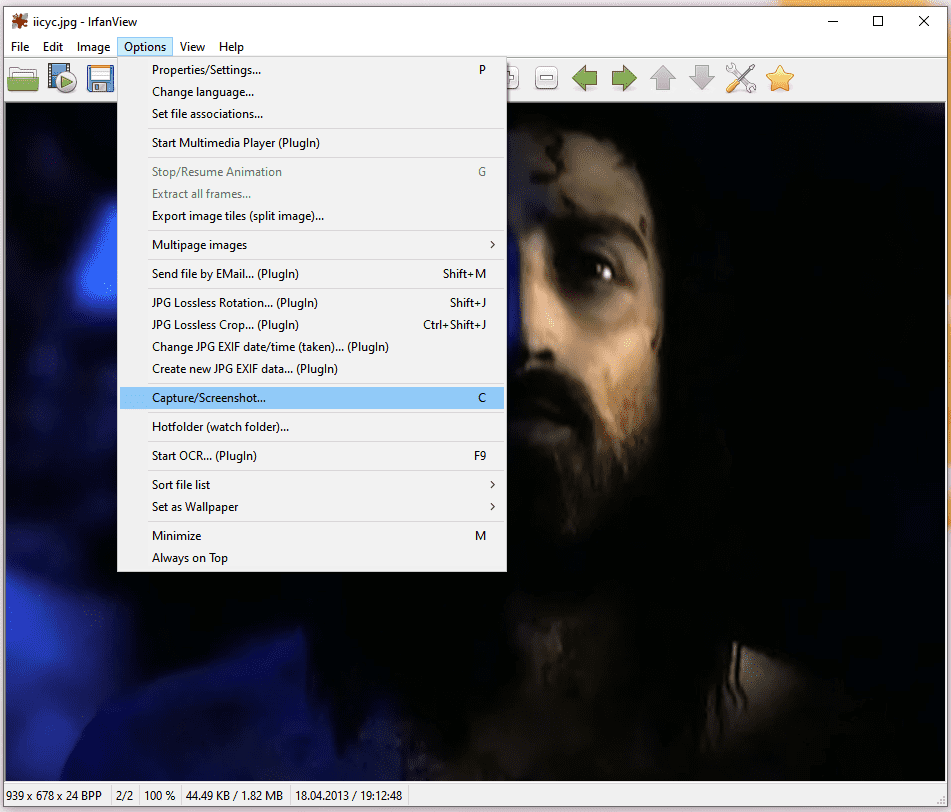Screen dimensions: 951x812
Task: Go to previous image with left arrow
Action: coord(585,79)
